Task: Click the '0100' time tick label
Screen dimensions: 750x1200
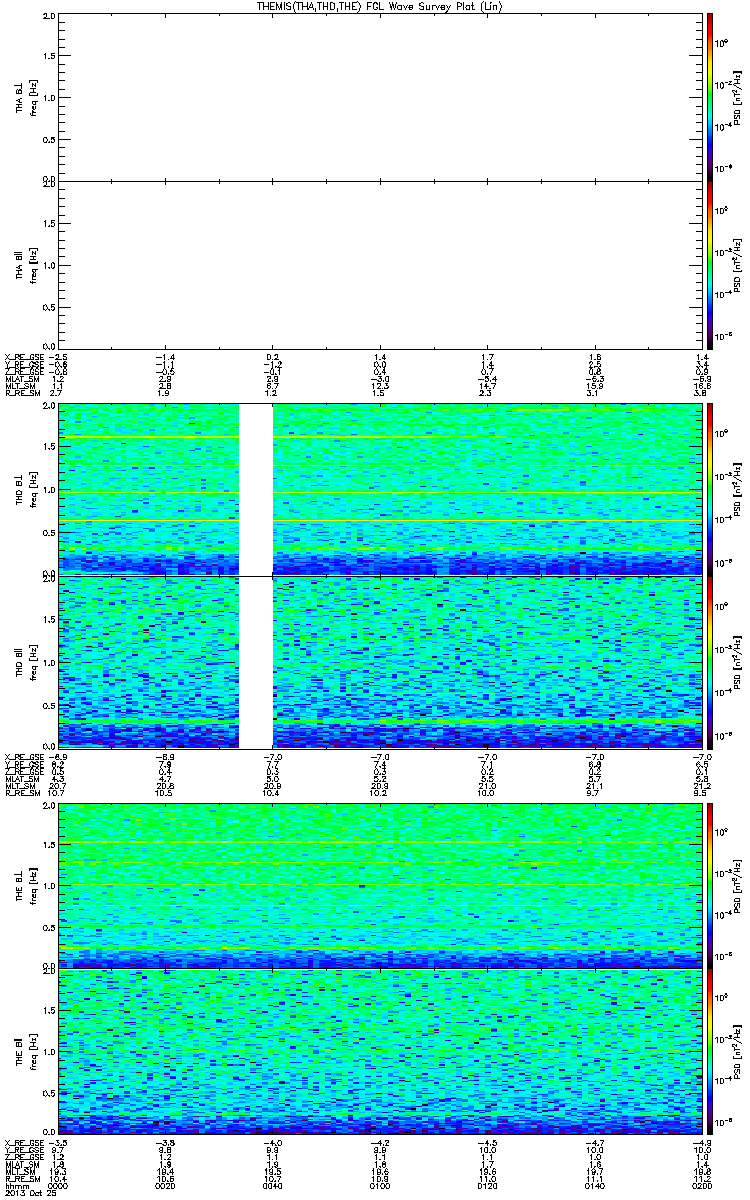Action: click(x=379, y=1187)
